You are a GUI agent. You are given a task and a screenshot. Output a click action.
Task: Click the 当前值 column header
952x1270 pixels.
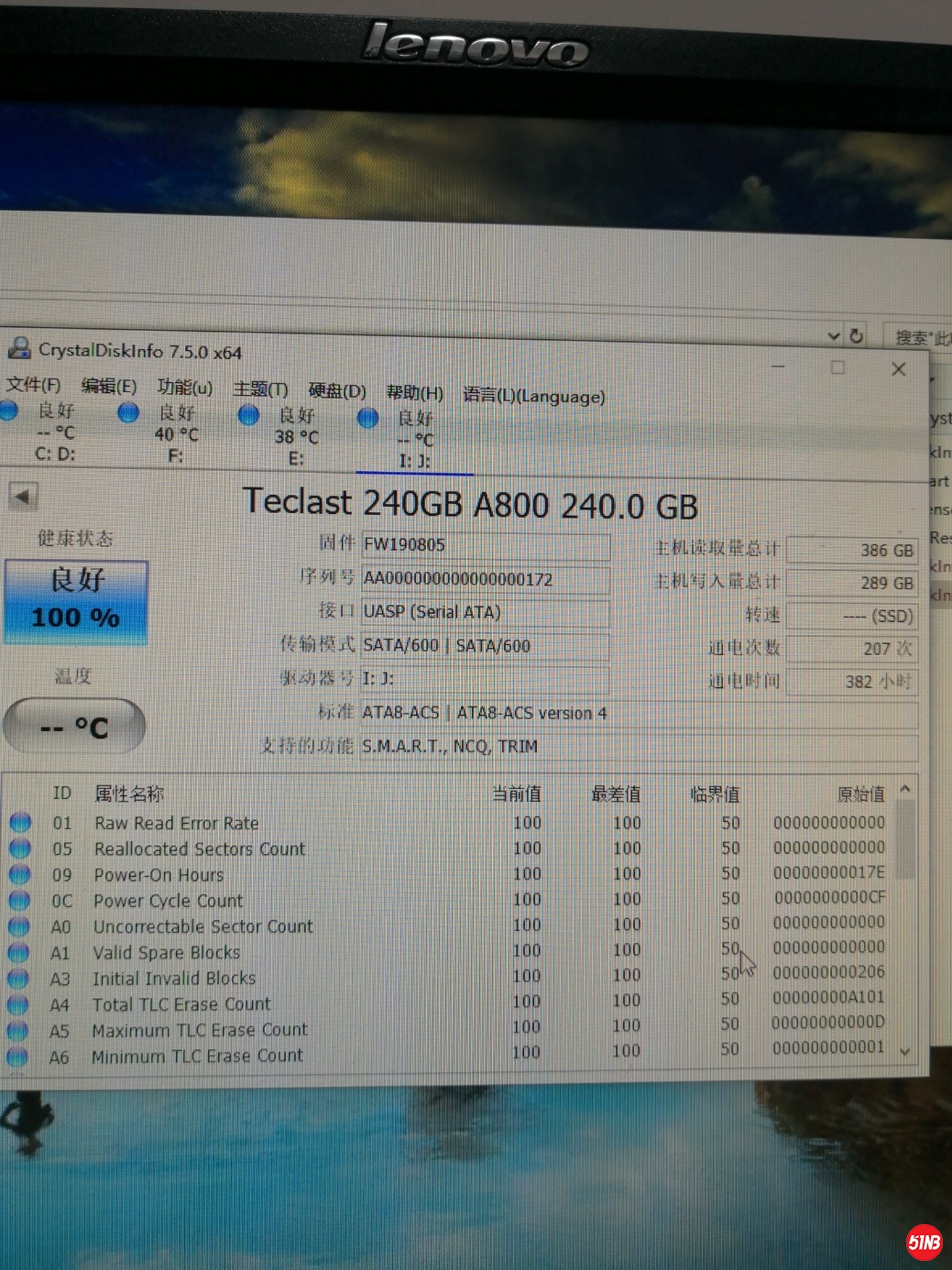(x=517, y=794)
